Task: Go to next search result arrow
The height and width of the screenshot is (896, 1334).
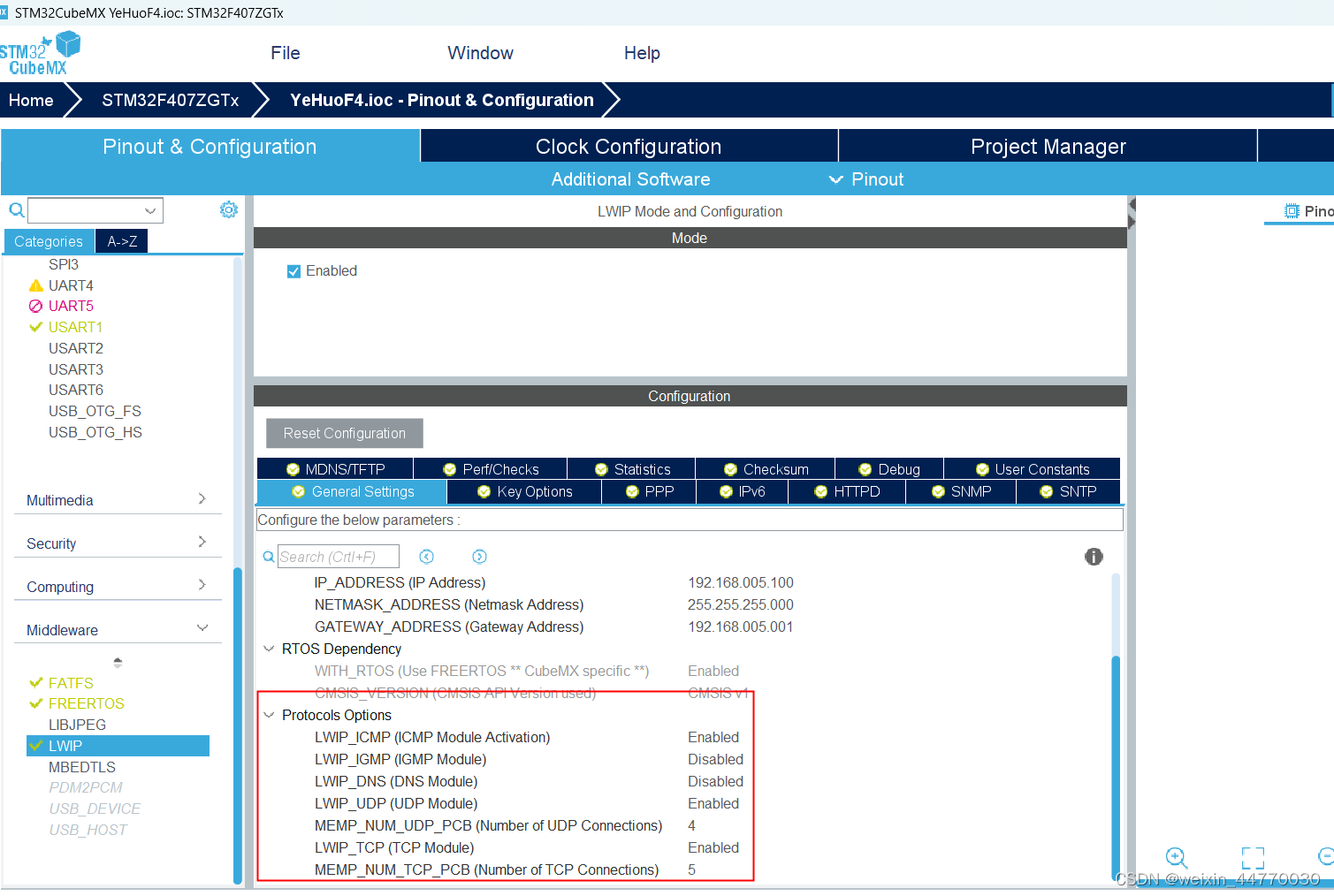Action: [479, 557]
